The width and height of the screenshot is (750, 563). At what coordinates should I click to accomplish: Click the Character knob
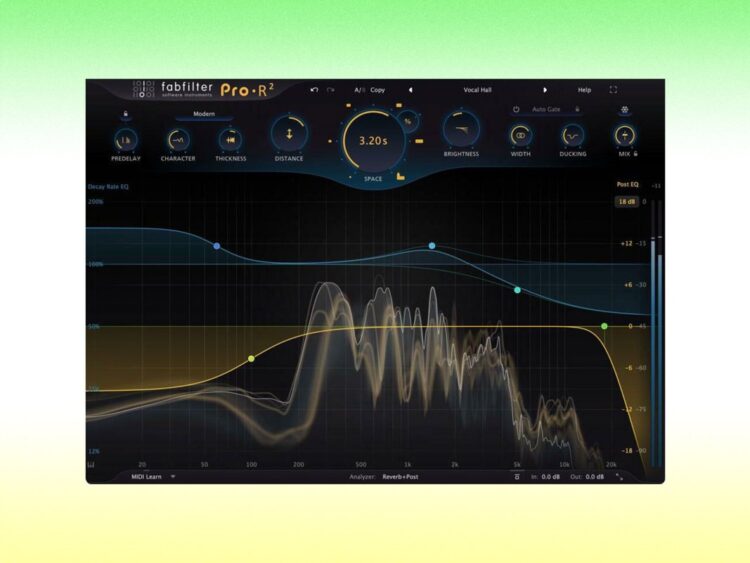[178, 140]
